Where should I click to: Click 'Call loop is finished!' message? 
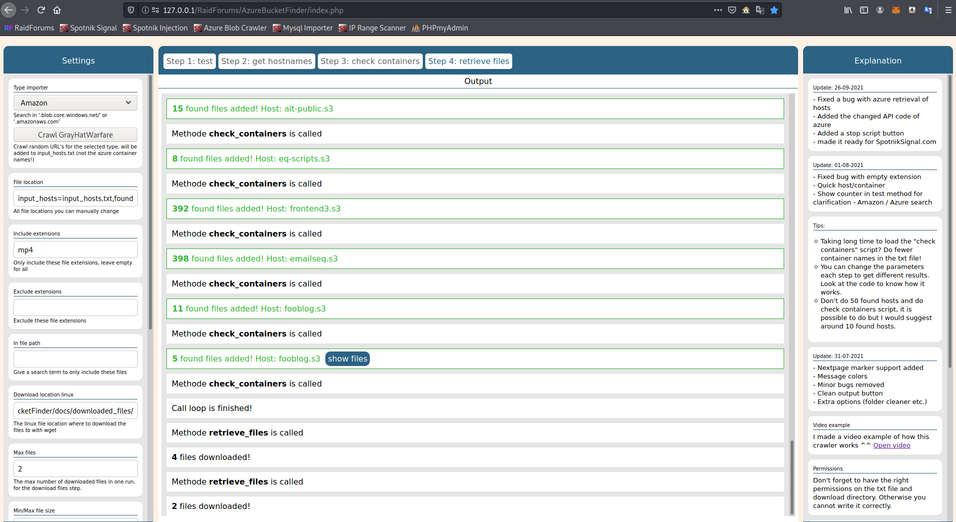(x=475, y=408)
